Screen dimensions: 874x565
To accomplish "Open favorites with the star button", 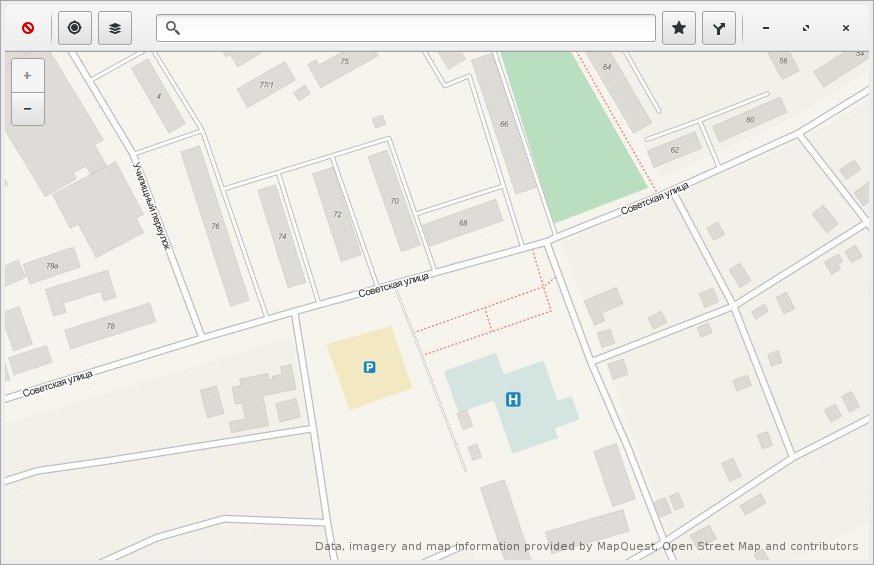I will 679,28.
